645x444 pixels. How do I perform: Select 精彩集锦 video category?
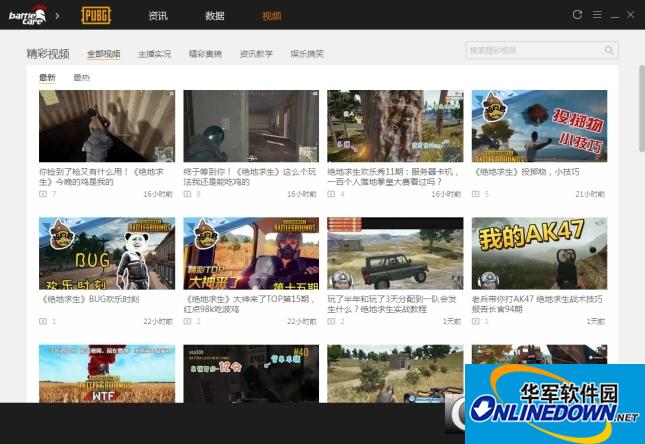pyautogui.click(x=205, y=53)
